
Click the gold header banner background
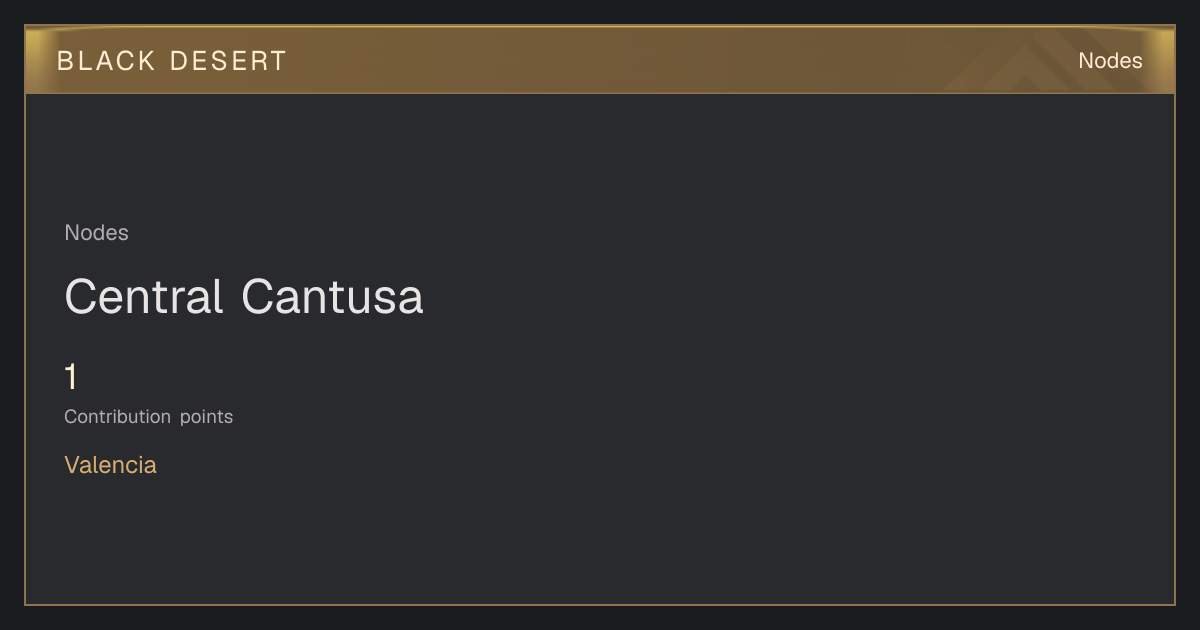pos(600,60)
